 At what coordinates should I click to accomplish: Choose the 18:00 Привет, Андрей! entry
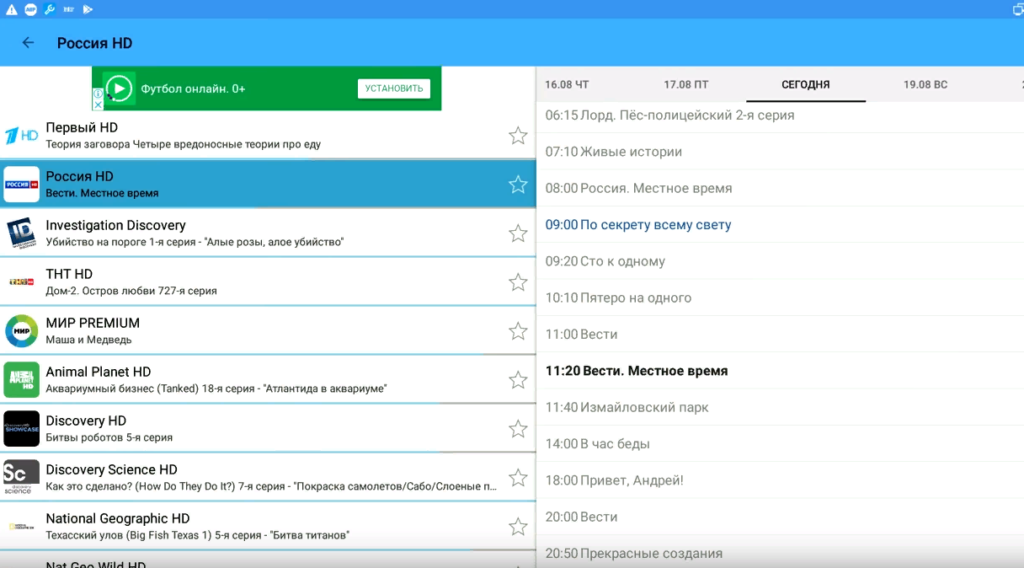(x=614, y=480)
